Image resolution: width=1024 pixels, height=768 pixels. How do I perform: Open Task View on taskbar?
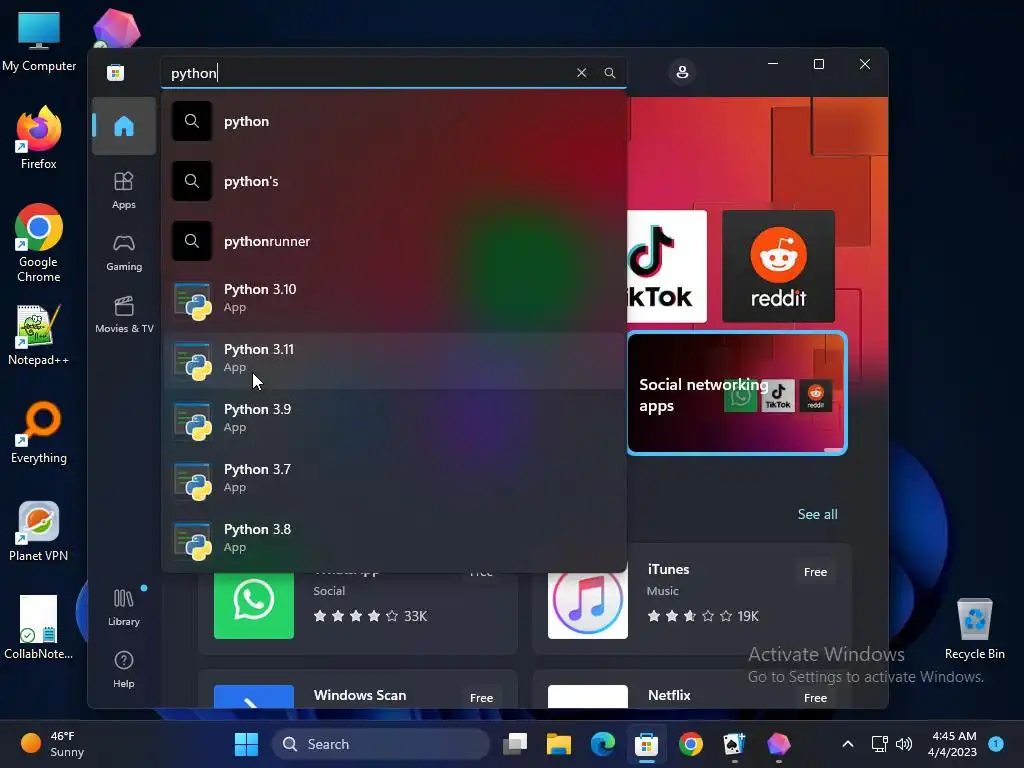pyautogui.click(x=515, y=744)
